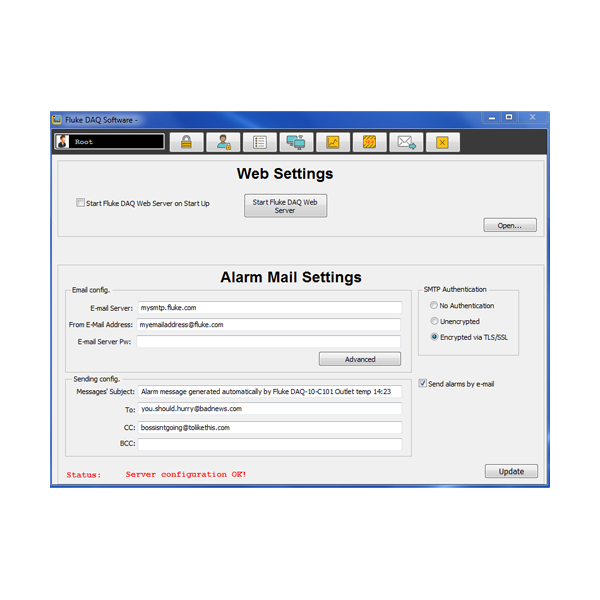This screenshot has width=600, height=600.
Task: Open the trend chart icon
Action: [x=333, y=142]
